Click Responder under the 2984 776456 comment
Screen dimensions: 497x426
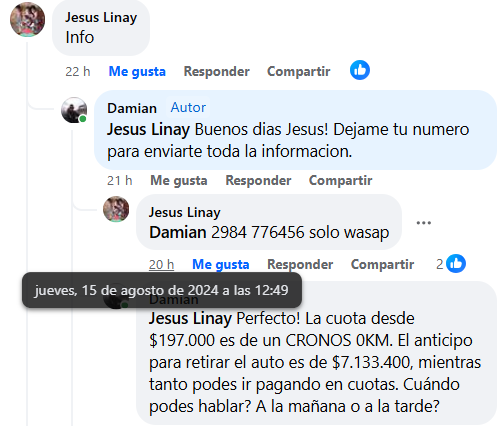pyautogui.click(x=300, y=264)
